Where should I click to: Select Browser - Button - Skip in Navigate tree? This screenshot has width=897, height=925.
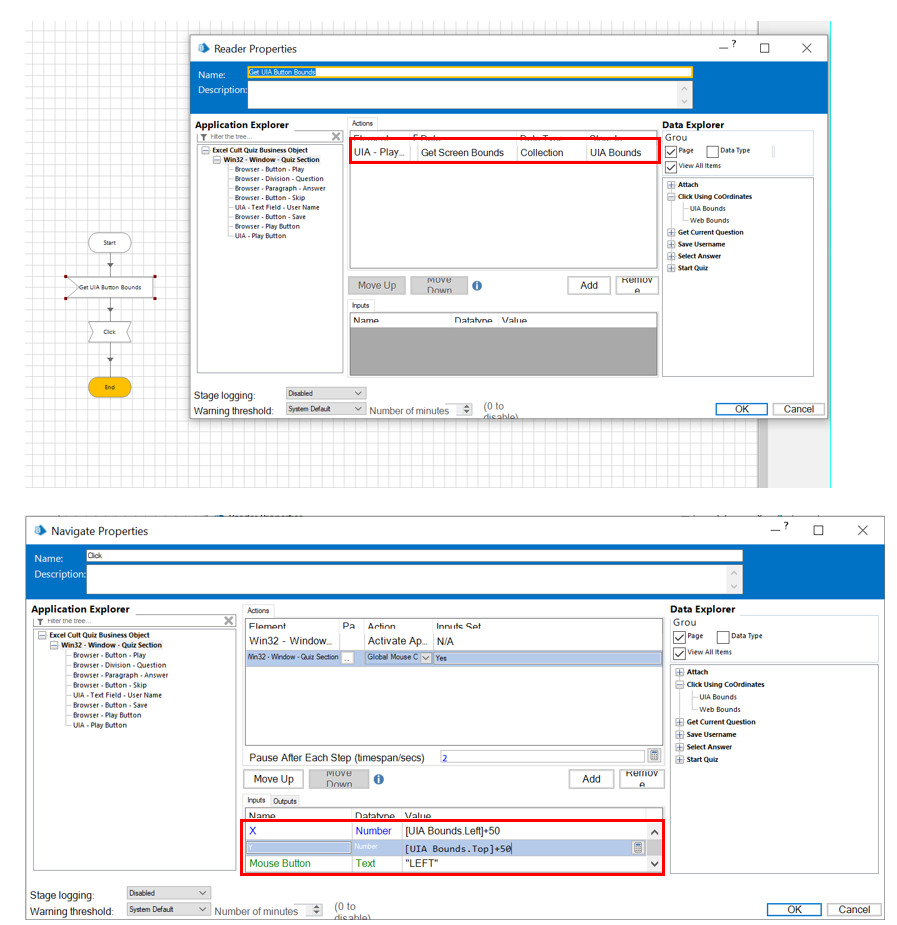tap(110, 685)
